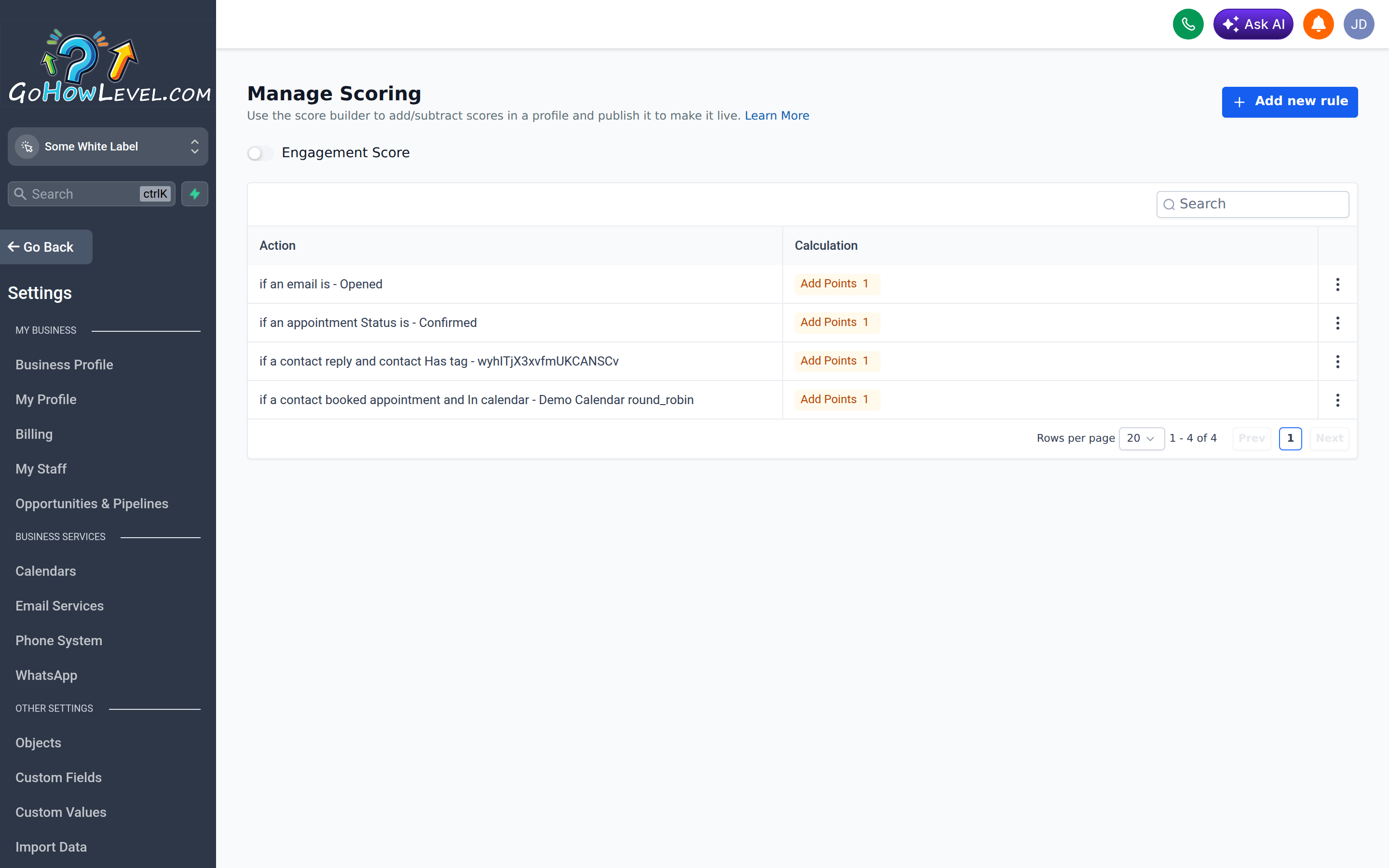
Task: Open Business Profile settings
Action: [x=64, y=365]
